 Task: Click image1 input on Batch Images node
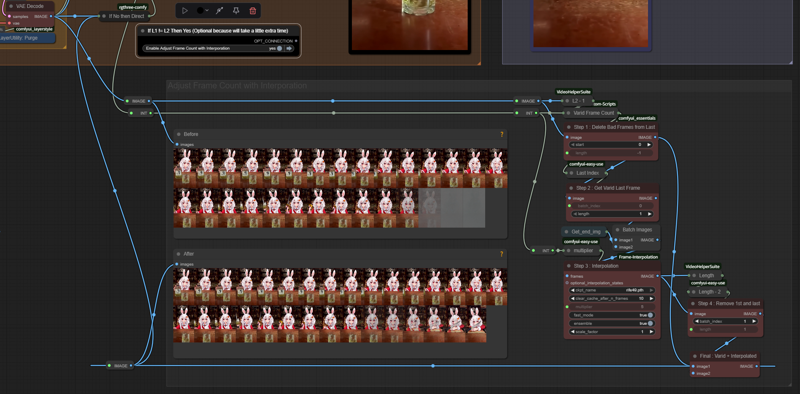(x=616, y=240)
